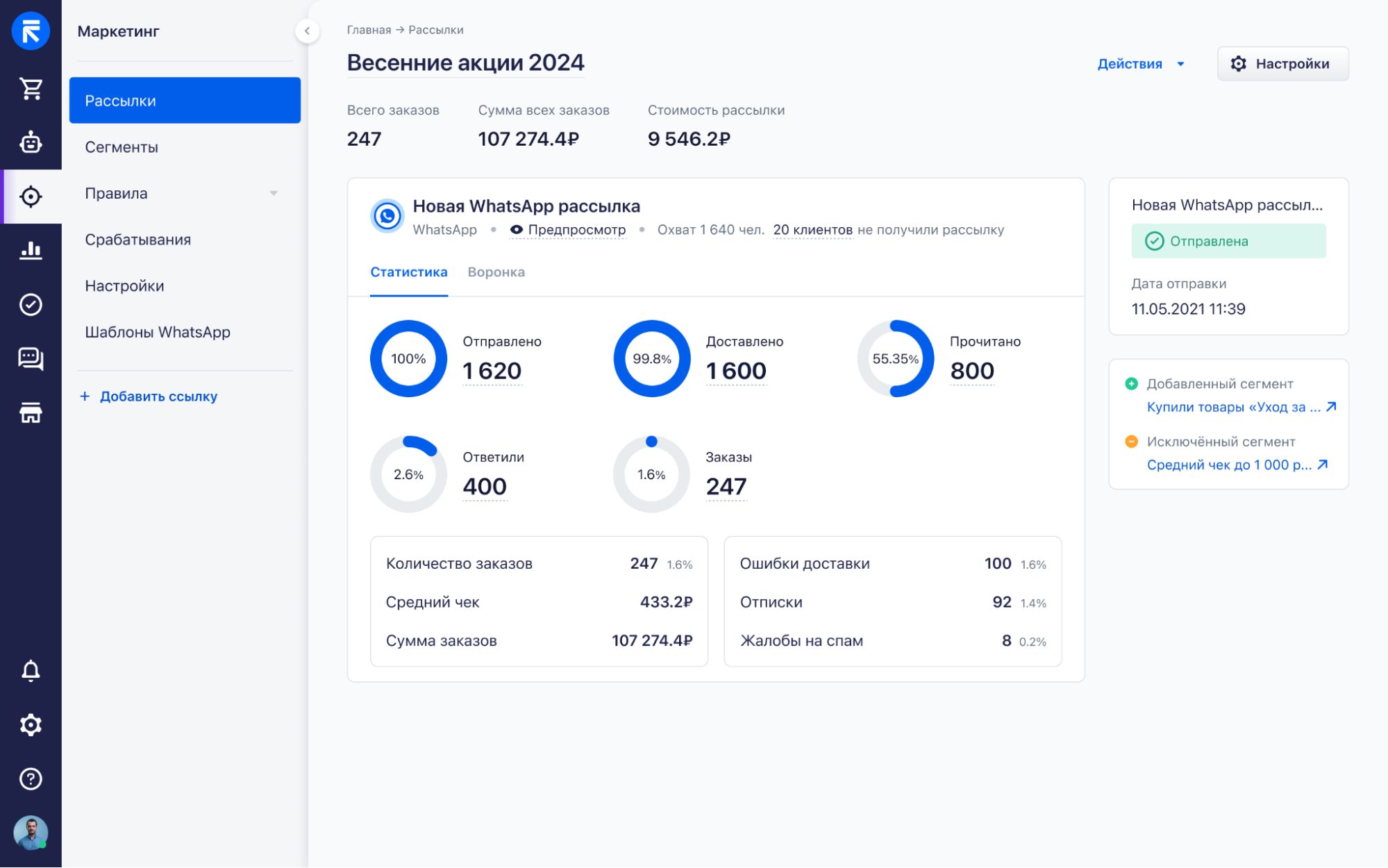Image resolution: width=1388 pixels, height=868 pixels.
Task: Click the Добавить ссылку link
Action: click(149, 397)
